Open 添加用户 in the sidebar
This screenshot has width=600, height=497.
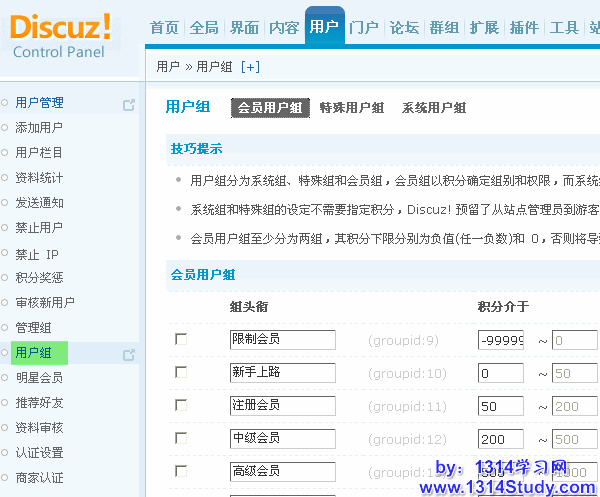pyautogui.click(x=39, y=128)
